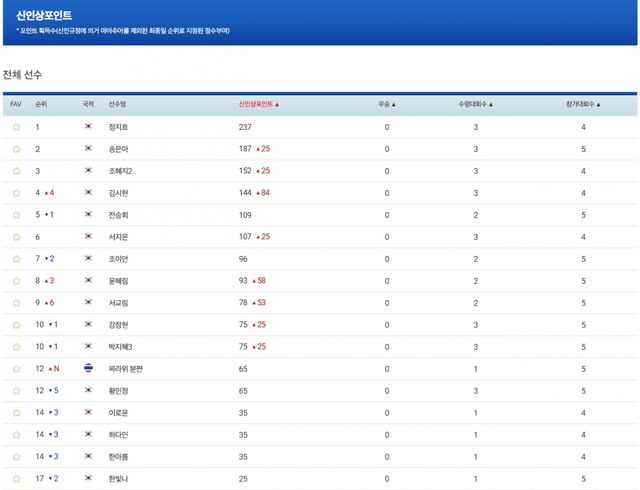Click the Korean flag next to 한빛나
Viewport: 640px width, 490px height.
click(x=88, y=479)
